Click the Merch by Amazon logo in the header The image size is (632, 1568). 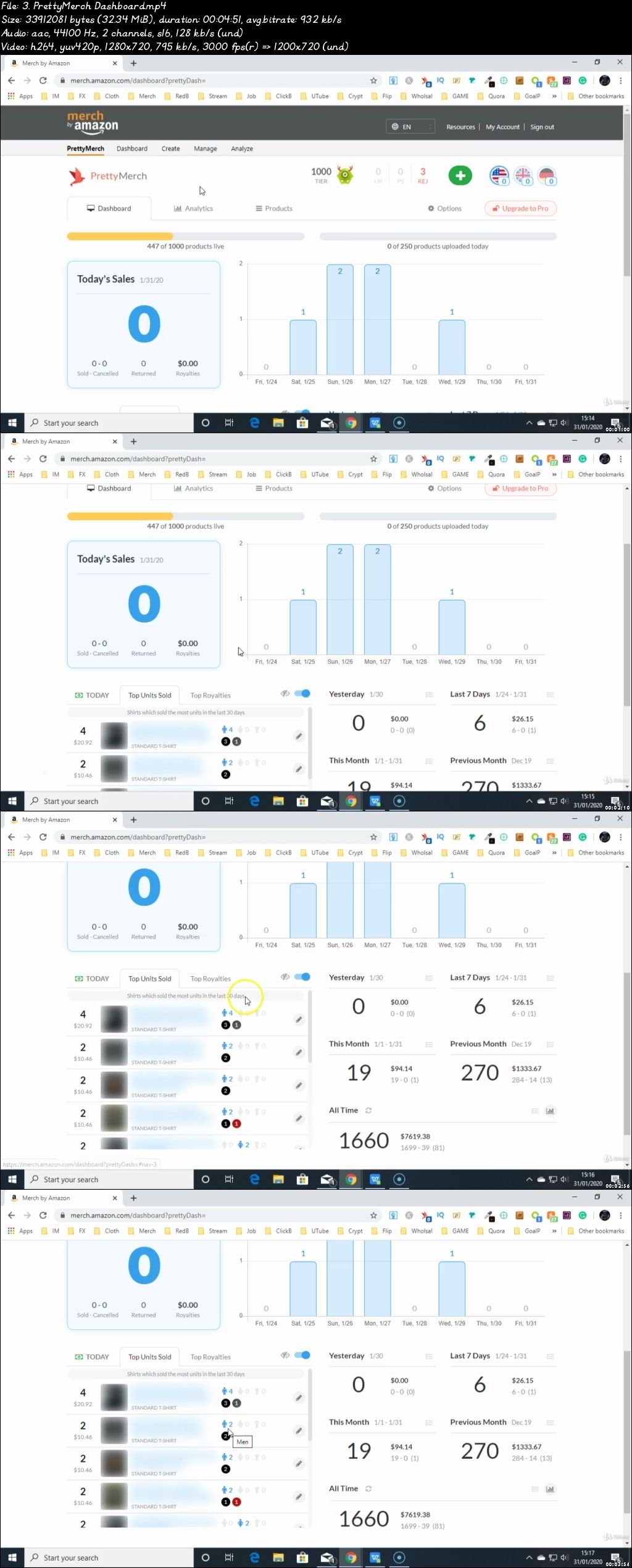[x=93, y=122]
